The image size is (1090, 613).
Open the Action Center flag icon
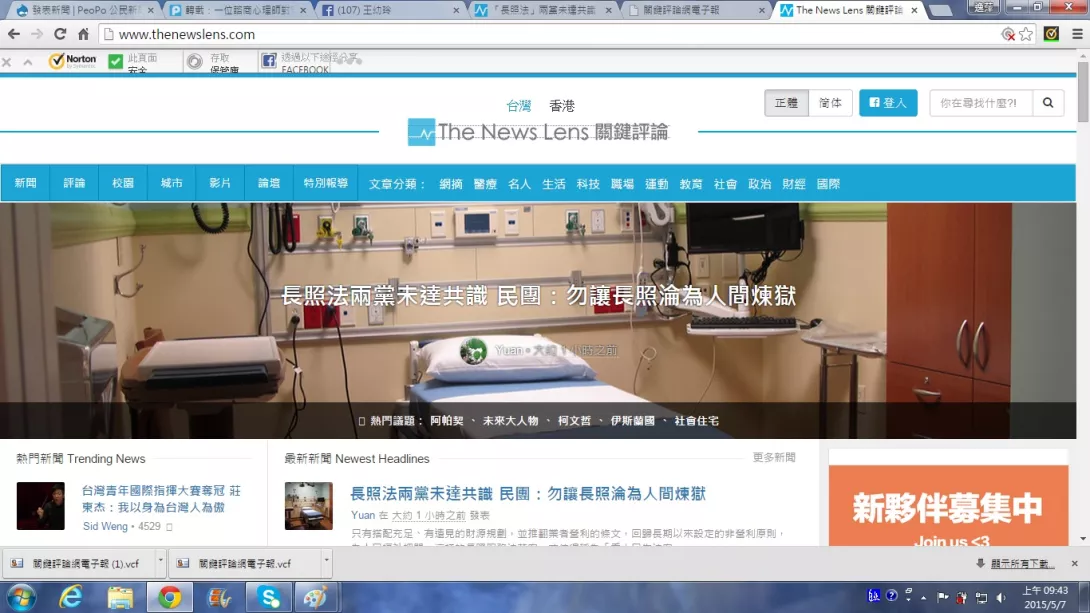coord(943,597)
